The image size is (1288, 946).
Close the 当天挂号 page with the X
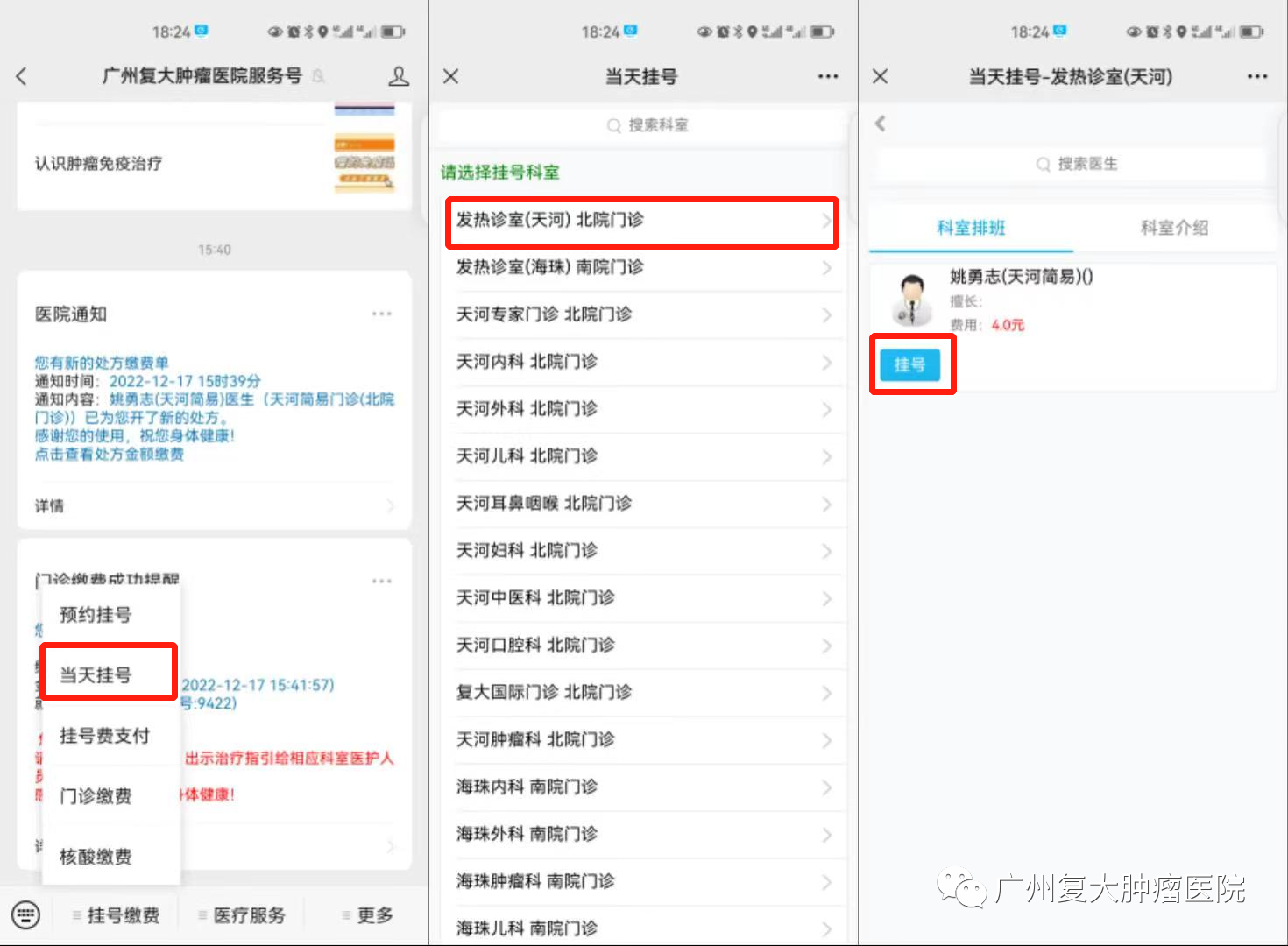pos(451,76)
